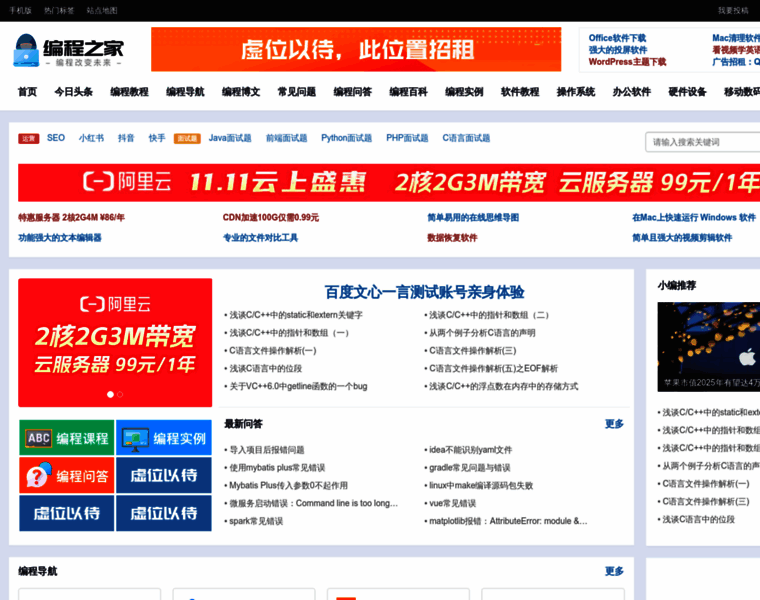Open the 编程问答 tile with question mark icon
Viewport: 760px width, 600px height.
tap(67, 475)
